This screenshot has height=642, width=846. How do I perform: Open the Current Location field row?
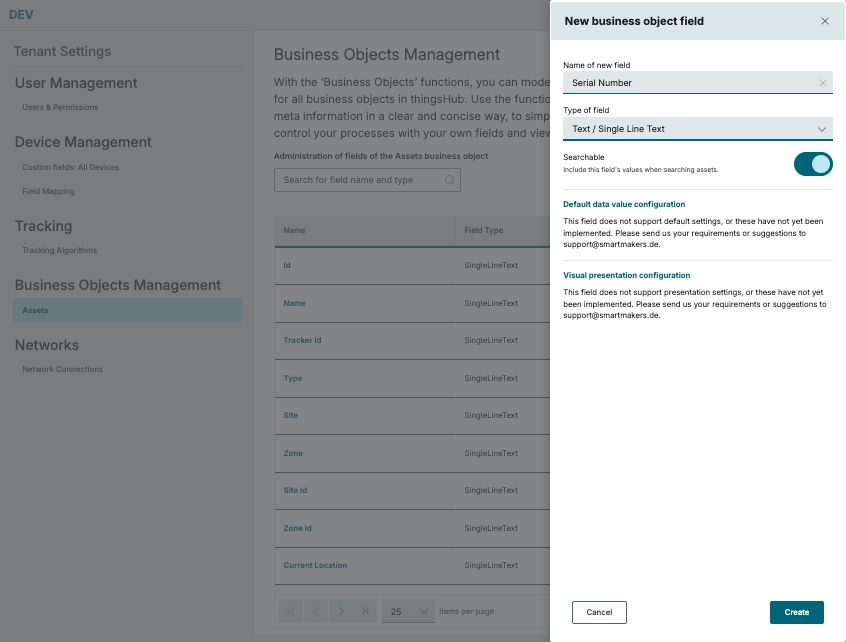click(412, 565)
